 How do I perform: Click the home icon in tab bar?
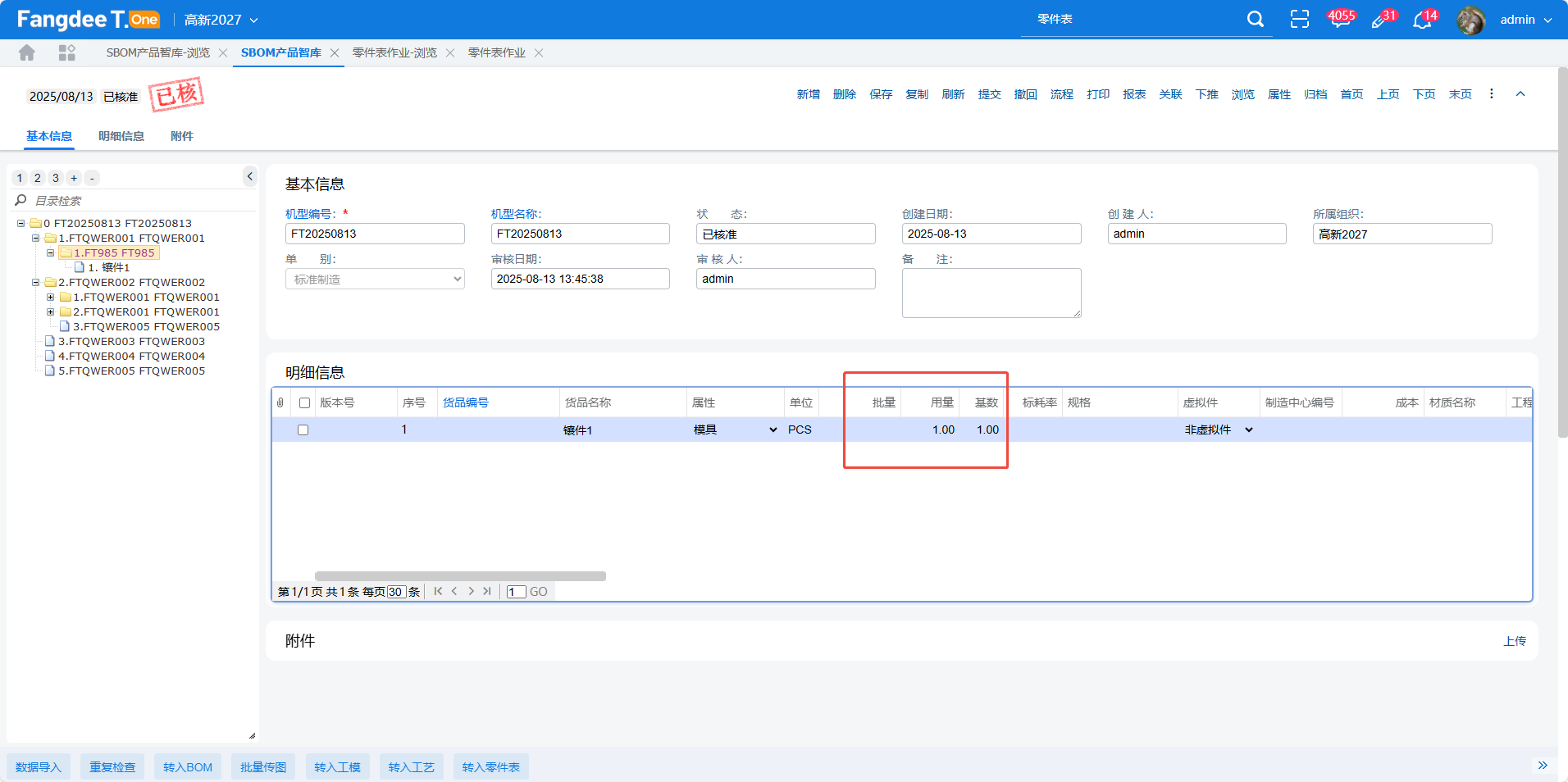click(27, 53)
